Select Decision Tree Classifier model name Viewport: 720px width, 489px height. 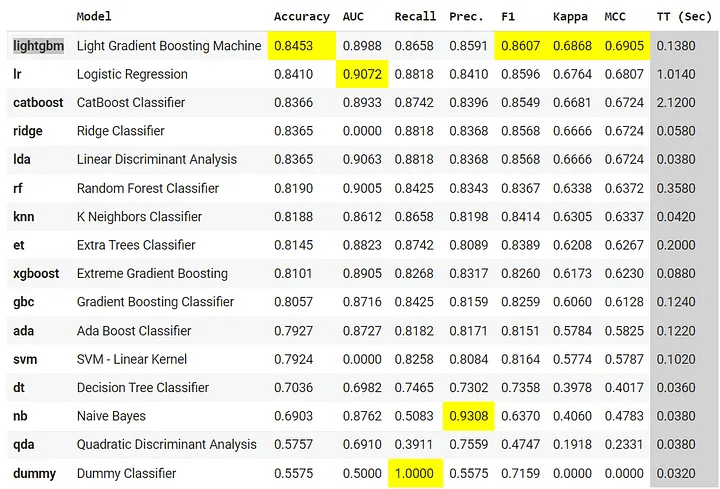pyautogui.click(x=143, y=388)
